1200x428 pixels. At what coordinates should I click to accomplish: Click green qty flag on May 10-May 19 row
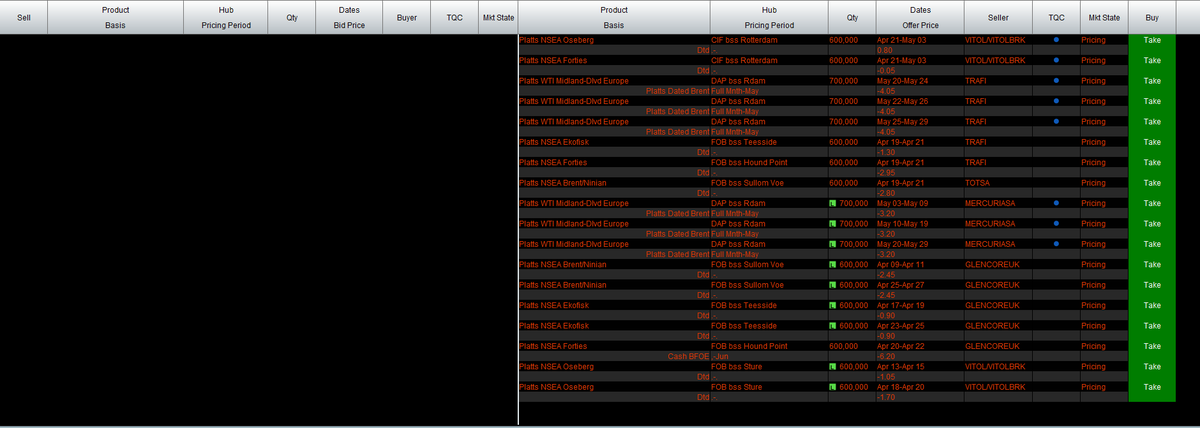(x=834, y=223)
